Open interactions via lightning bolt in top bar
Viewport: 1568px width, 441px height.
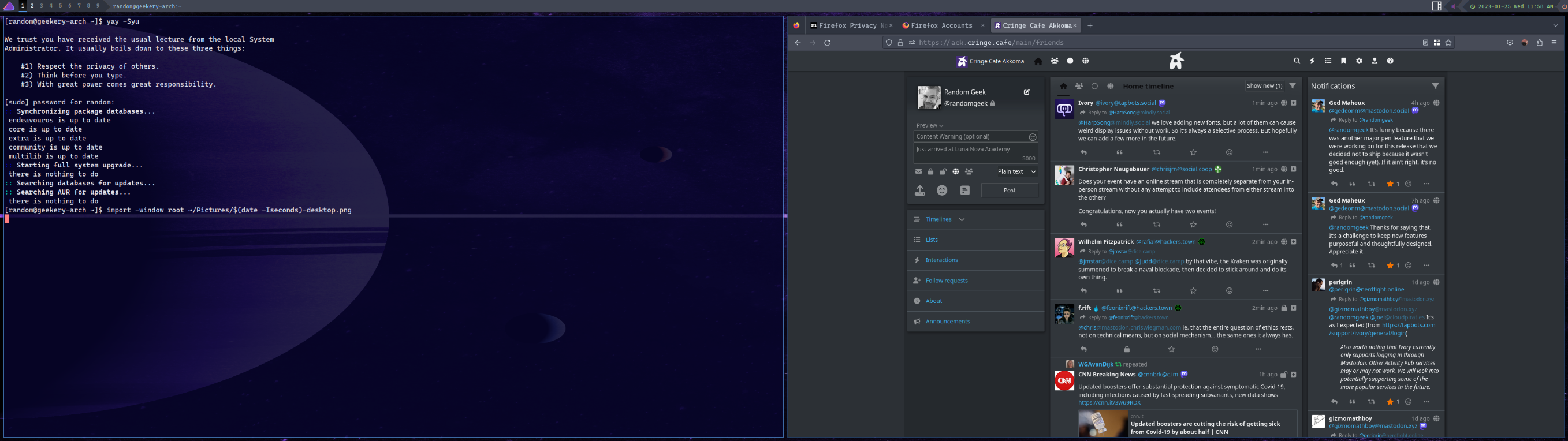(x=1312, y=61)
